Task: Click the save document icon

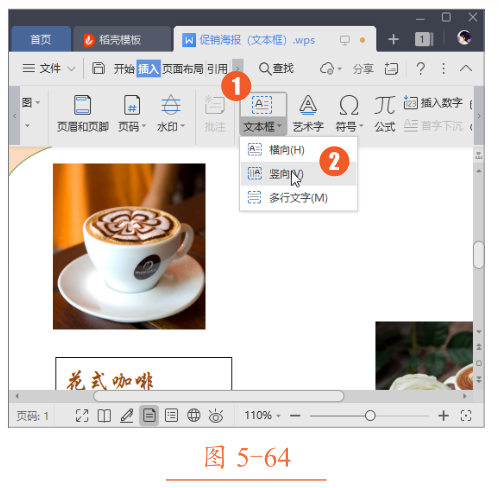Action: pyautogui.click(x=98, y=68)
